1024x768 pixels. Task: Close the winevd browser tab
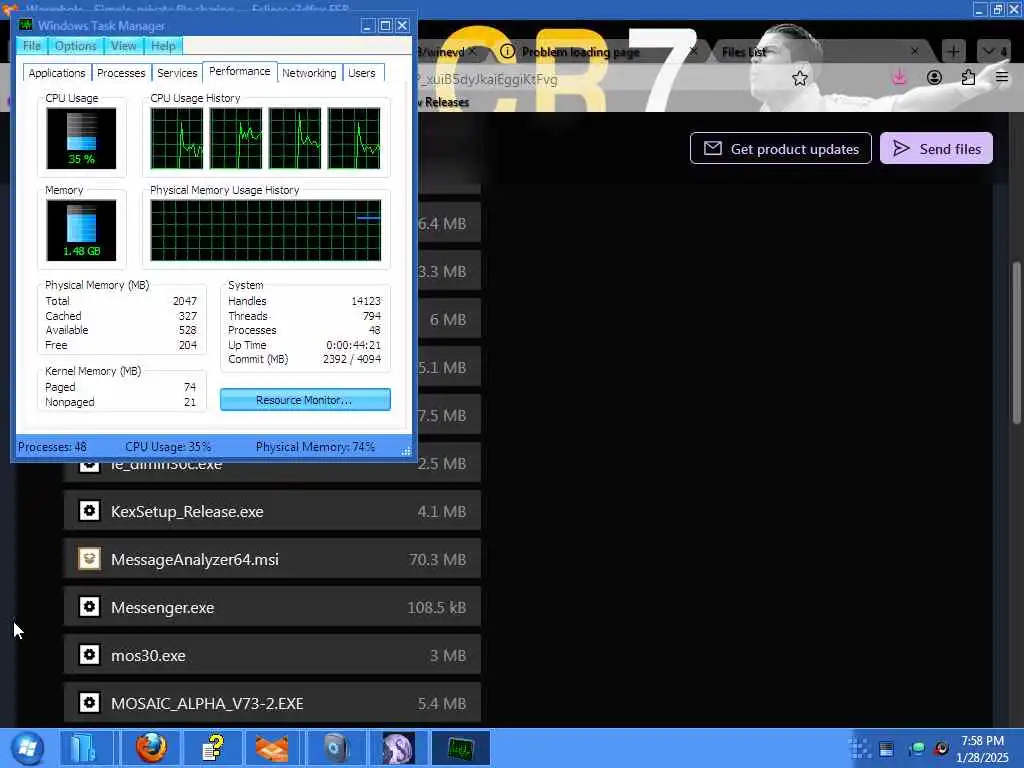click(472, 51)
